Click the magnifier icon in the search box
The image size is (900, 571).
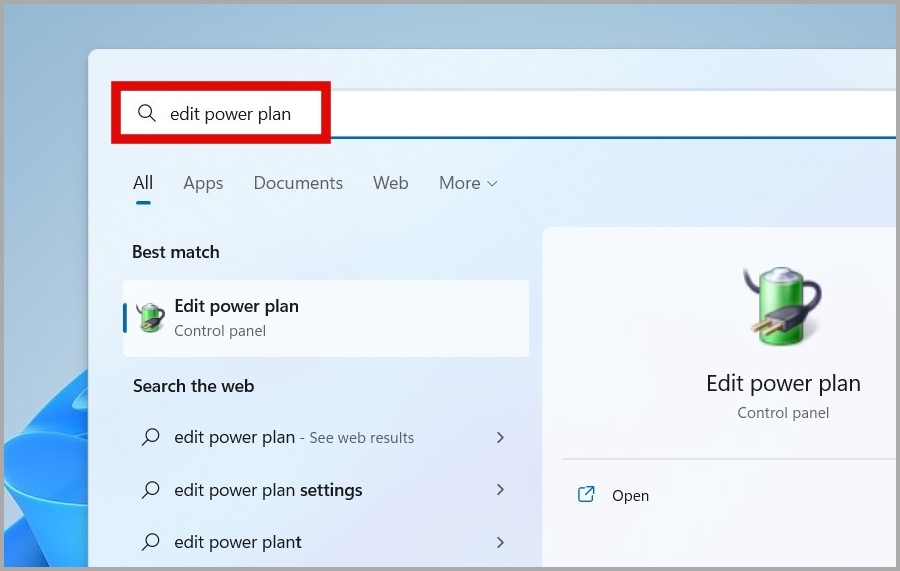coord(147,113)
